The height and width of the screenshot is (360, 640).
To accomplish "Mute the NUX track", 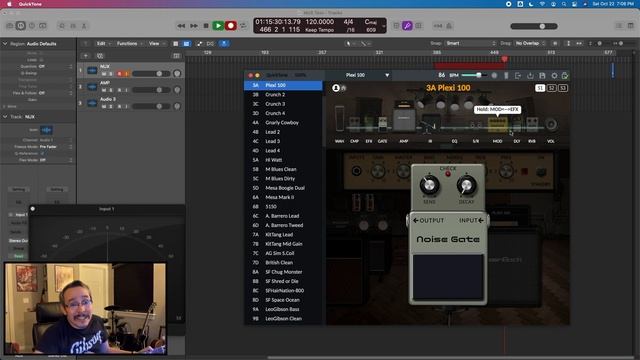I will tap(104, 74).
